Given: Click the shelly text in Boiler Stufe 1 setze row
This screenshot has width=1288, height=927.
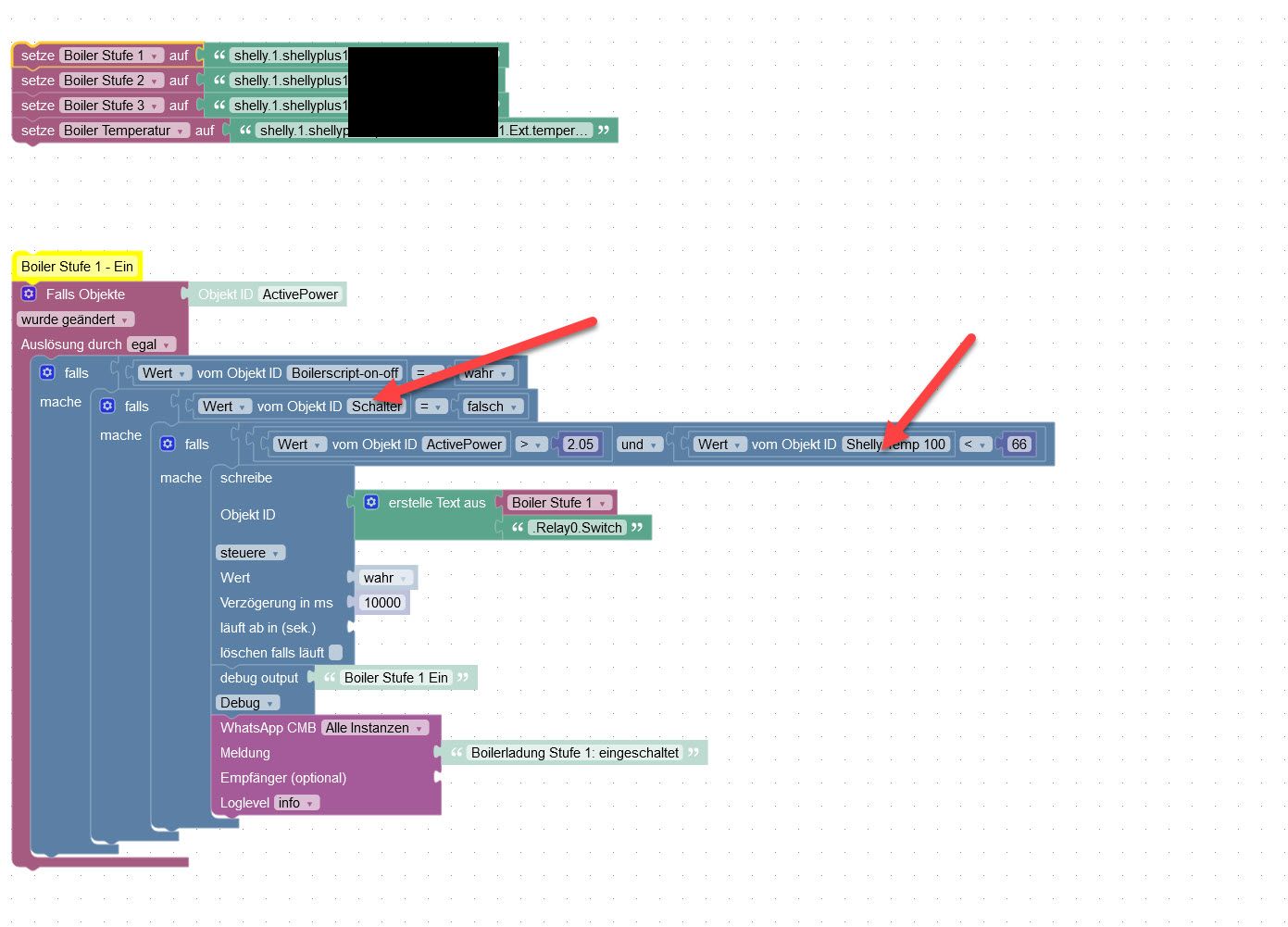Looking at the screenshot, I should click(x=289, y=56).
